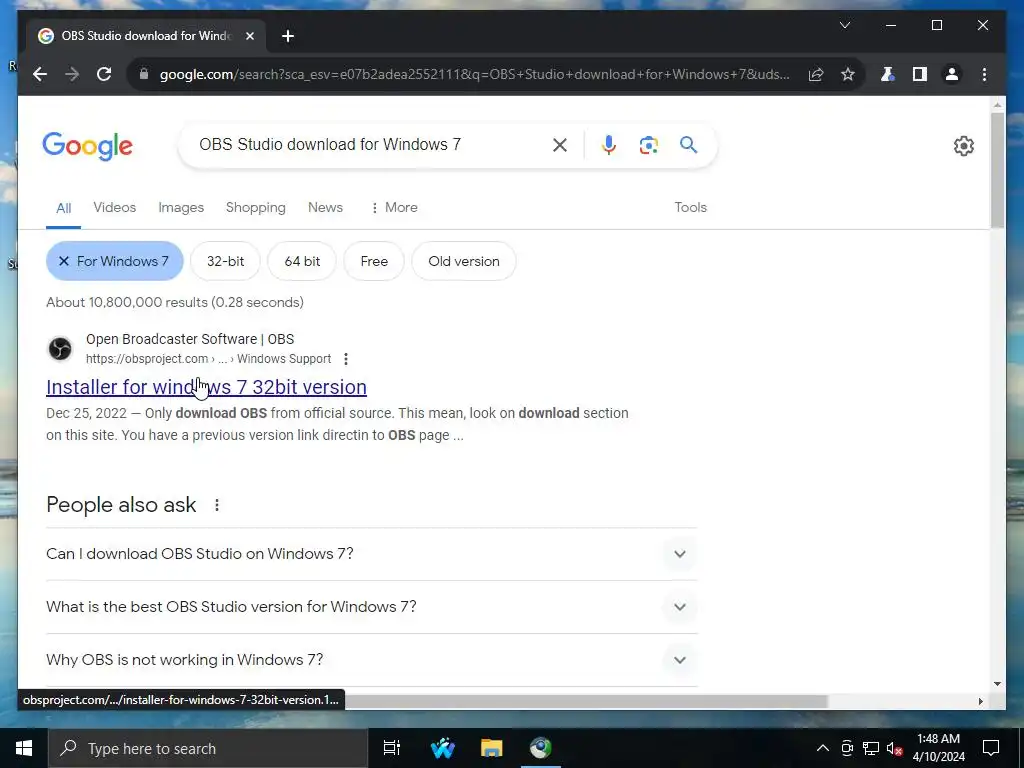Open the network tray icon

pyautogui.click(x=871, y=748)
